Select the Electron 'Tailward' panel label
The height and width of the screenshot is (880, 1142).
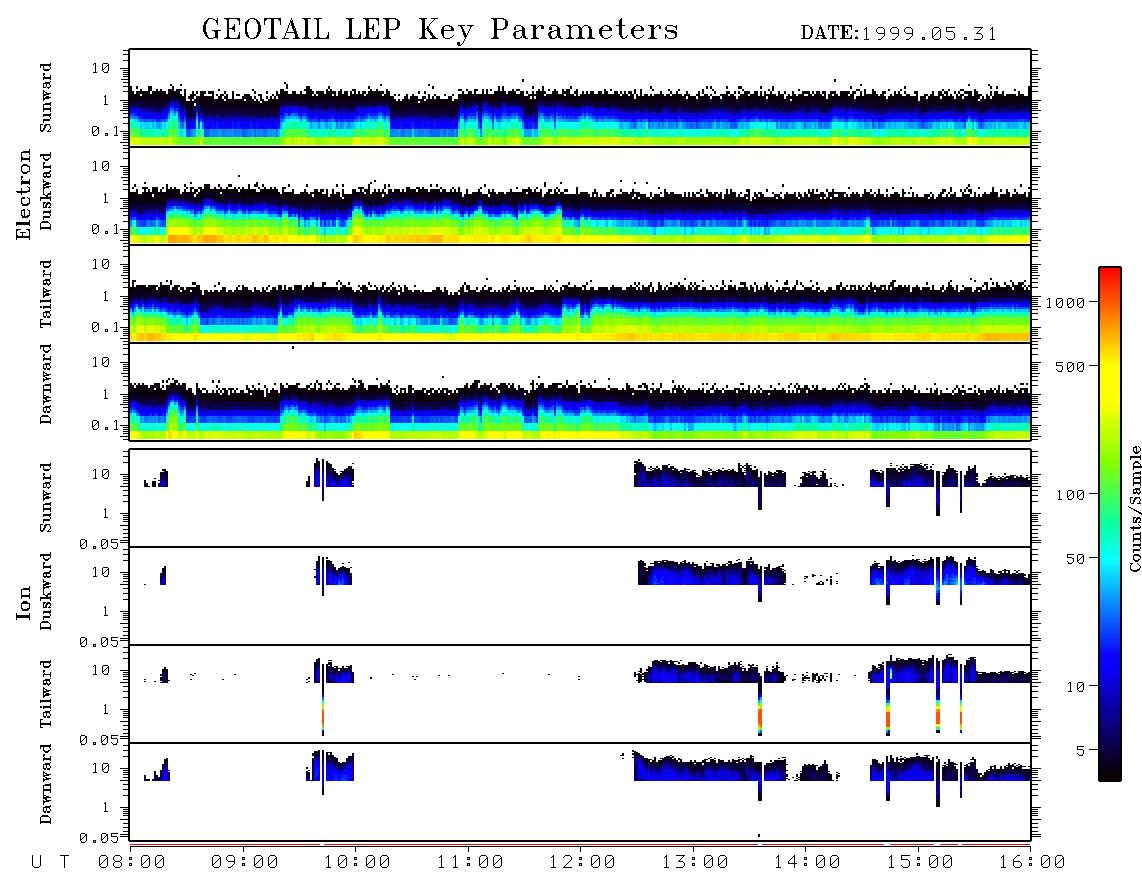[46, 294]
